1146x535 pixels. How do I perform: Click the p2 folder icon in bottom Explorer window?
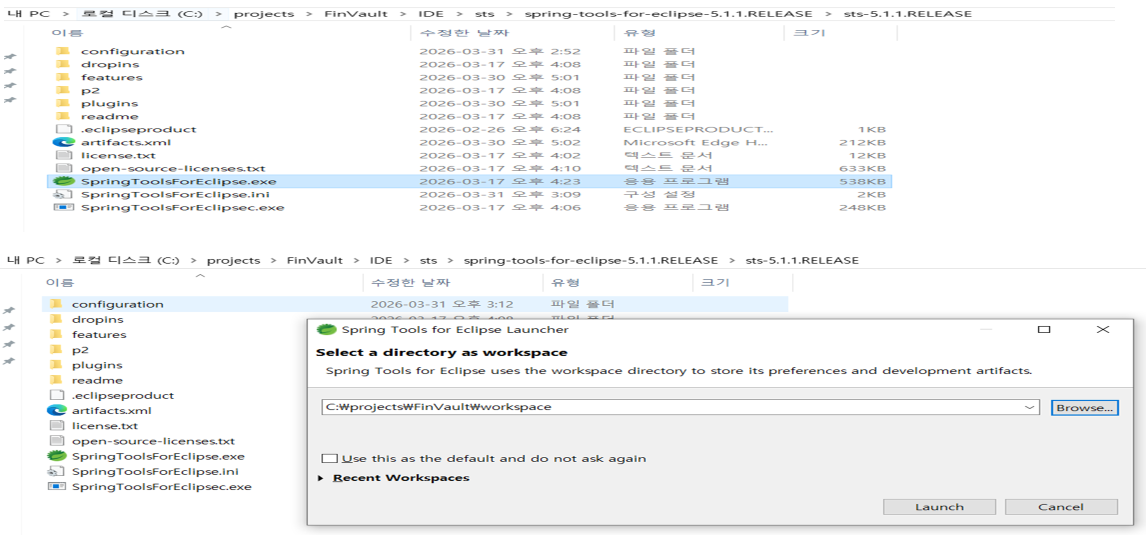pyautogui.click(x=55, y=350)
